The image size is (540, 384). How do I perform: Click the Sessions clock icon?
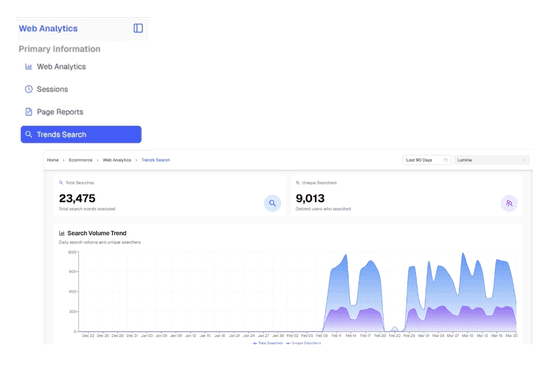pos(29,89)
